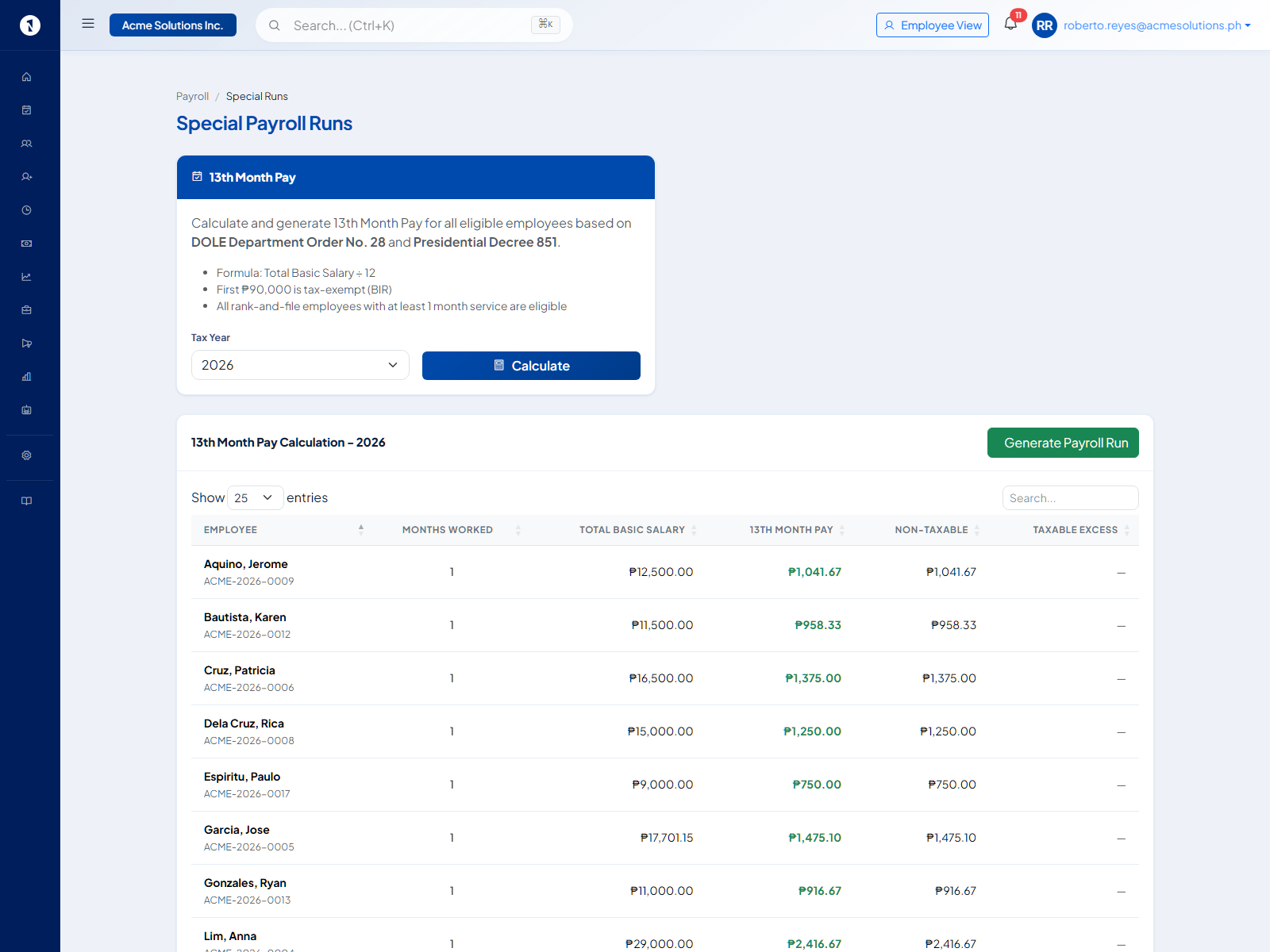Open the add-user icon in sidebar
The height and width of the screenshot is (952, 1270).
tap(26, 177)
